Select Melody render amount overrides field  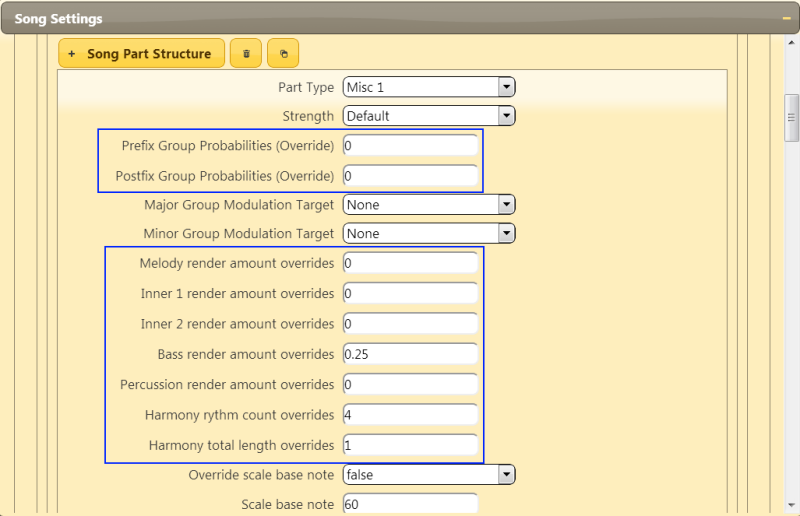pyautogui.click(x=411, y=263)
